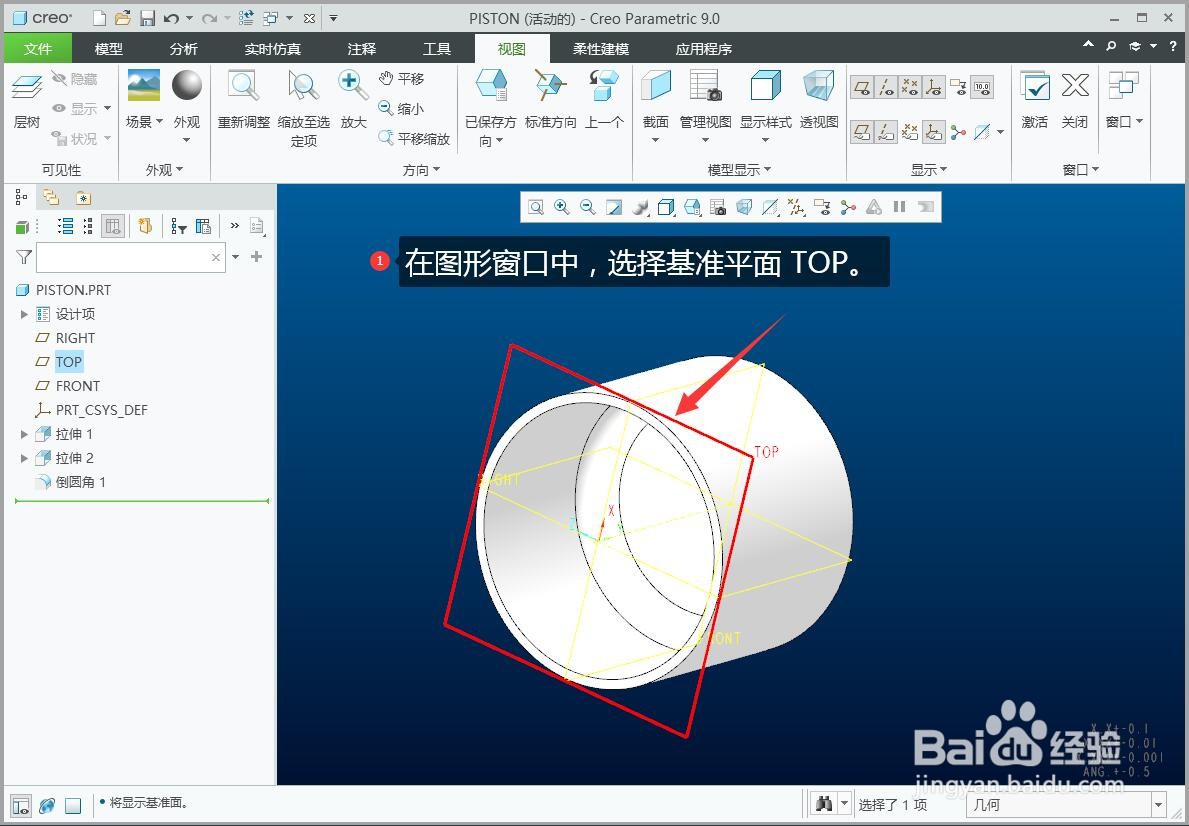Switch to the 分析 tab
Screen dimensions: 1189x826
(184, 49)
